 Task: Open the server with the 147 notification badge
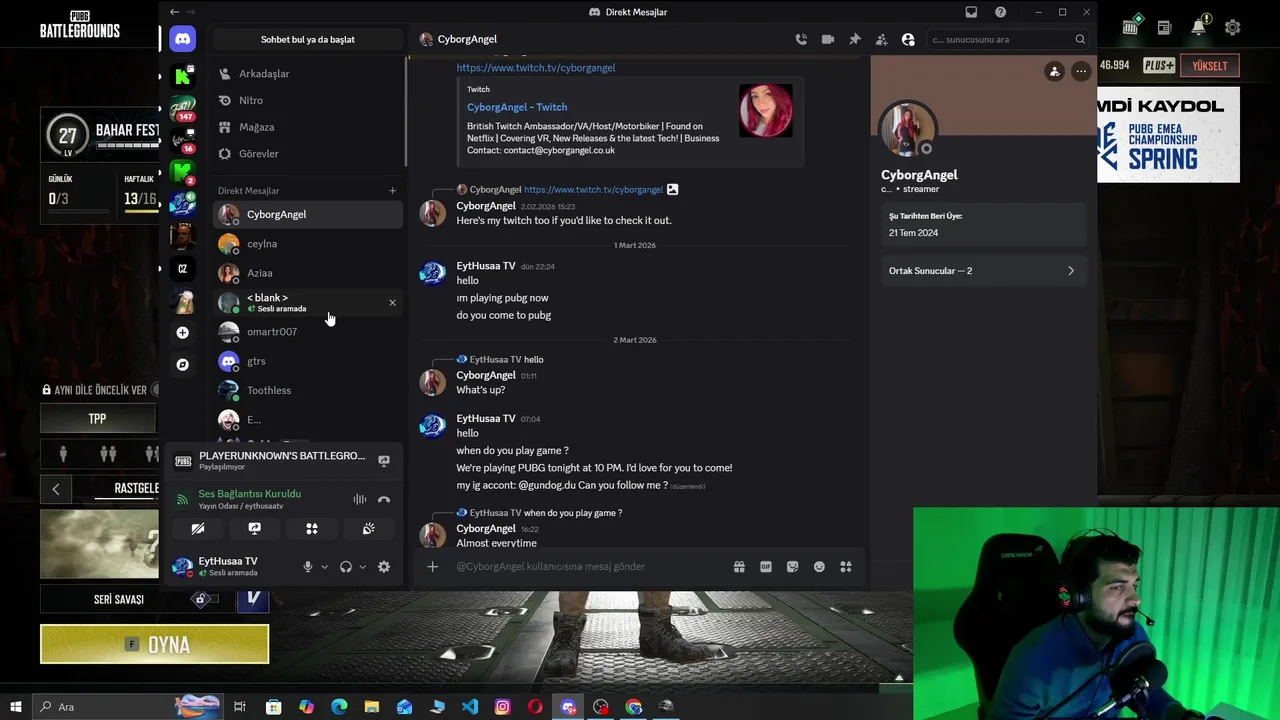click(x=182, y=108)
